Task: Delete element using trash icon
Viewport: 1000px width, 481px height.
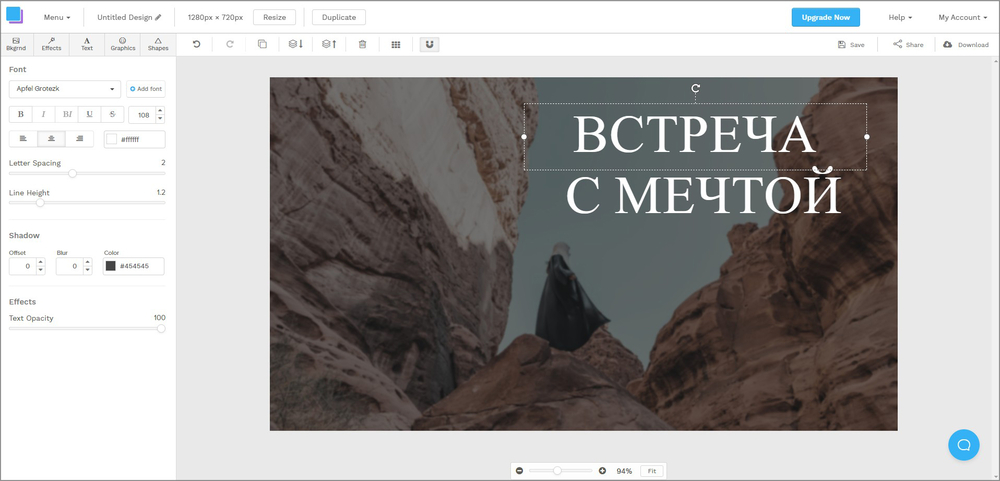Action: (362, 44)
